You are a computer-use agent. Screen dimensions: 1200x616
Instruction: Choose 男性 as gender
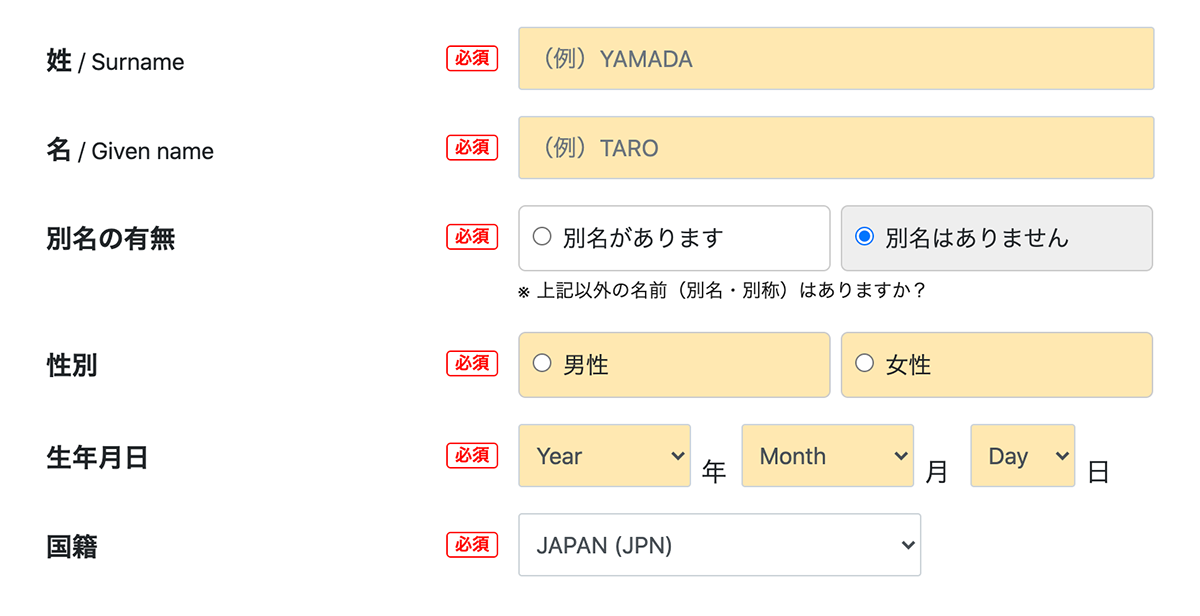541,364
